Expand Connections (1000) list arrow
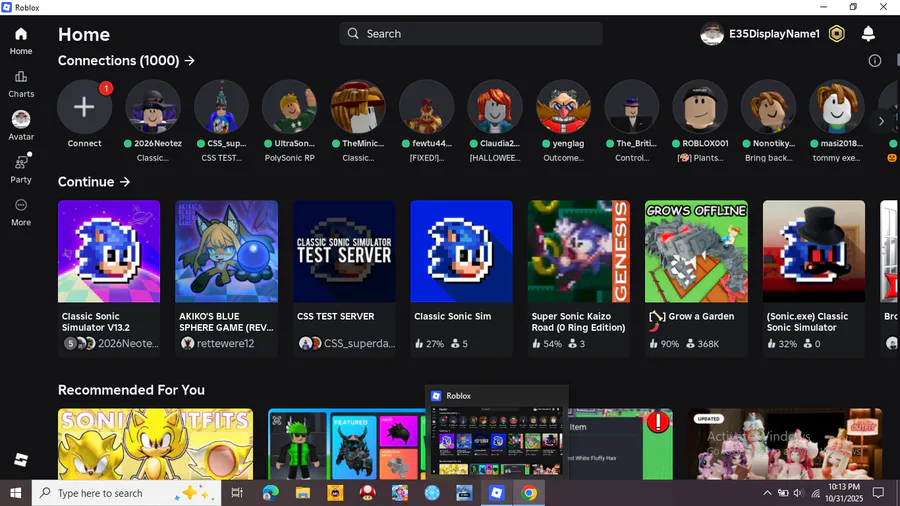 point(189,60)
